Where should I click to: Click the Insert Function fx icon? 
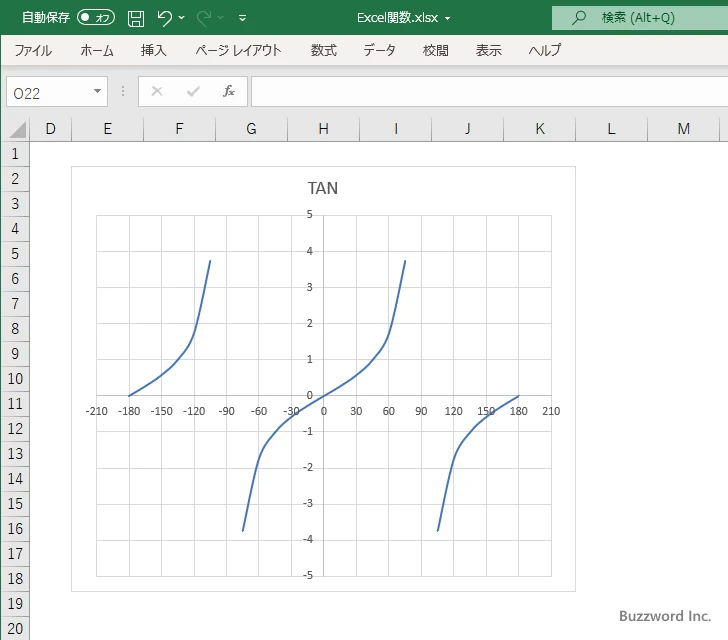tap(229, 91)
